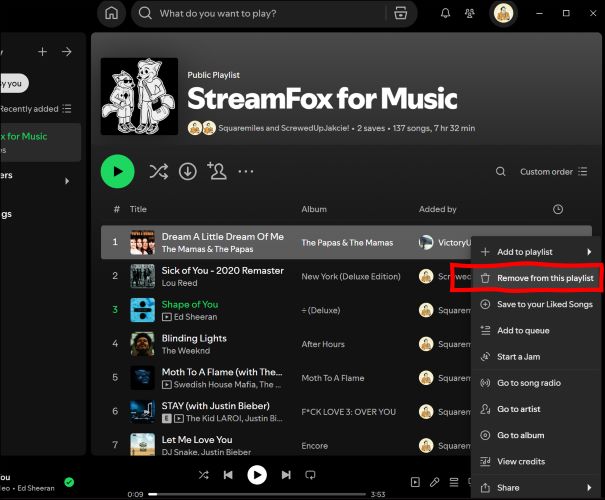The width and height of the screenshot is (605, 500).
Task: Open the queue icon in the player bar
Action: tap(454, 482)
